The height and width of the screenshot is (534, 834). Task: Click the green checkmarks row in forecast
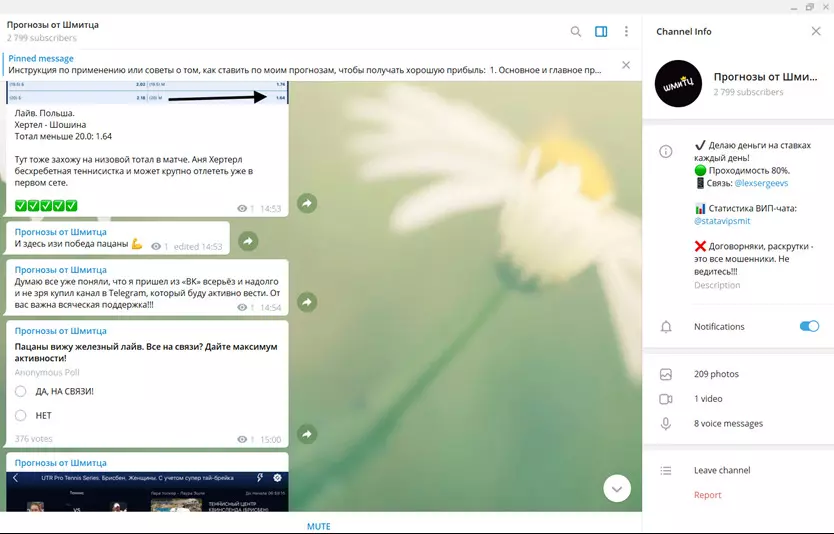pyautogui.click(x=46, y=205)
